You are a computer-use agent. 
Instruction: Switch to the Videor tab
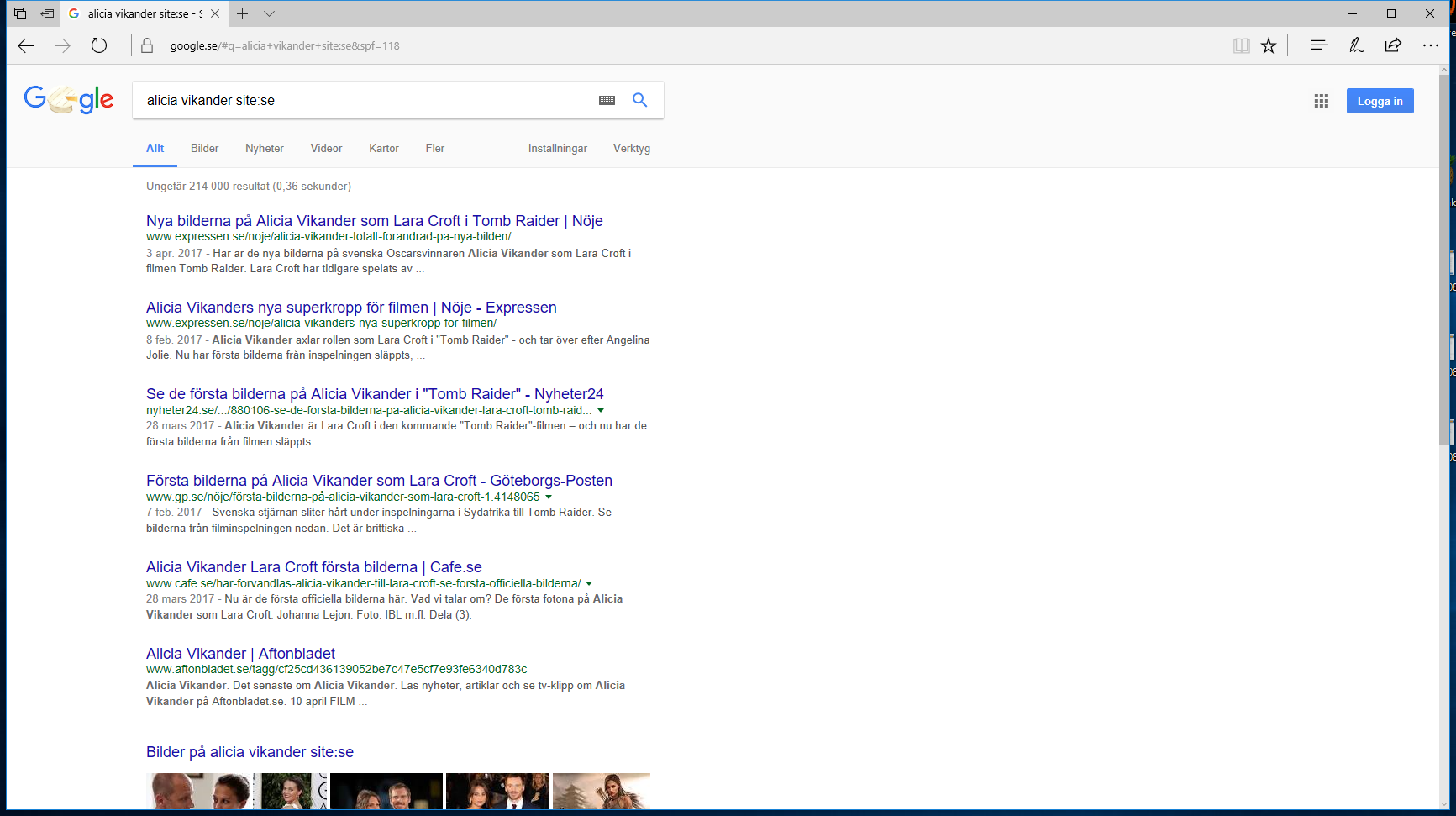pyautogui.click(x=326, y=148)
